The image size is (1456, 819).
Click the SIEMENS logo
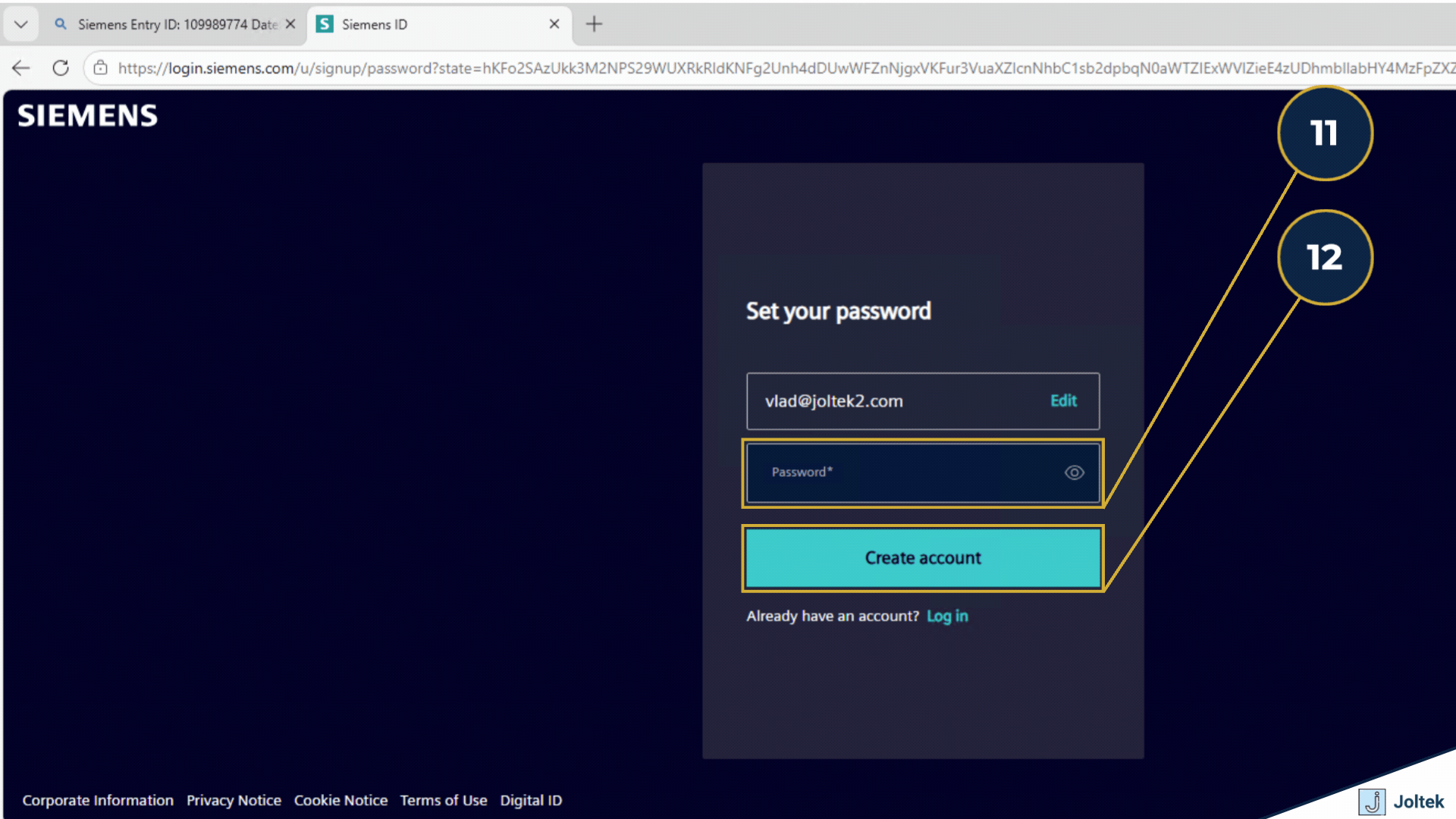click(86, 115)
